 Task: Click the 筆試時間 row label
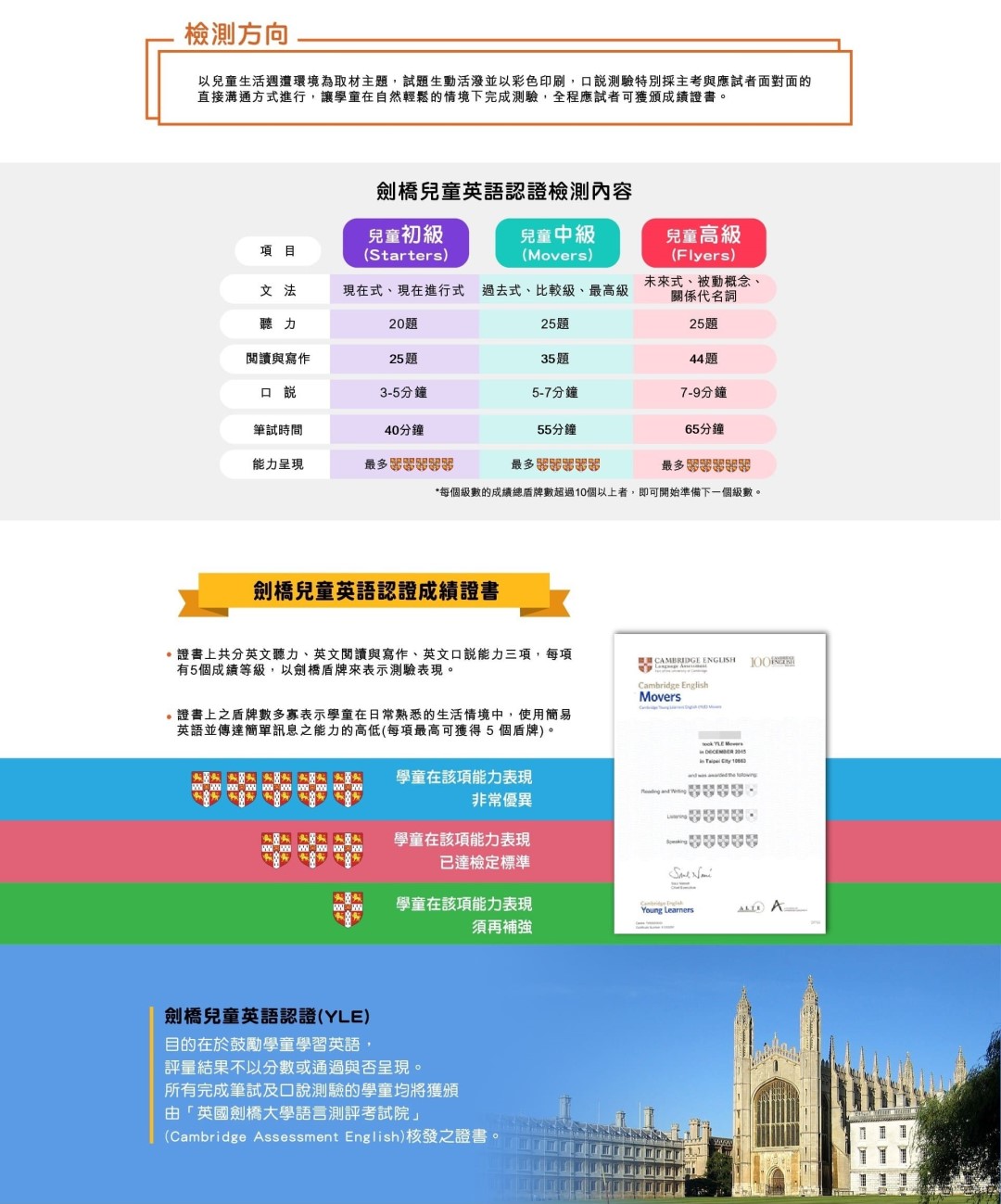coord(277,430)
